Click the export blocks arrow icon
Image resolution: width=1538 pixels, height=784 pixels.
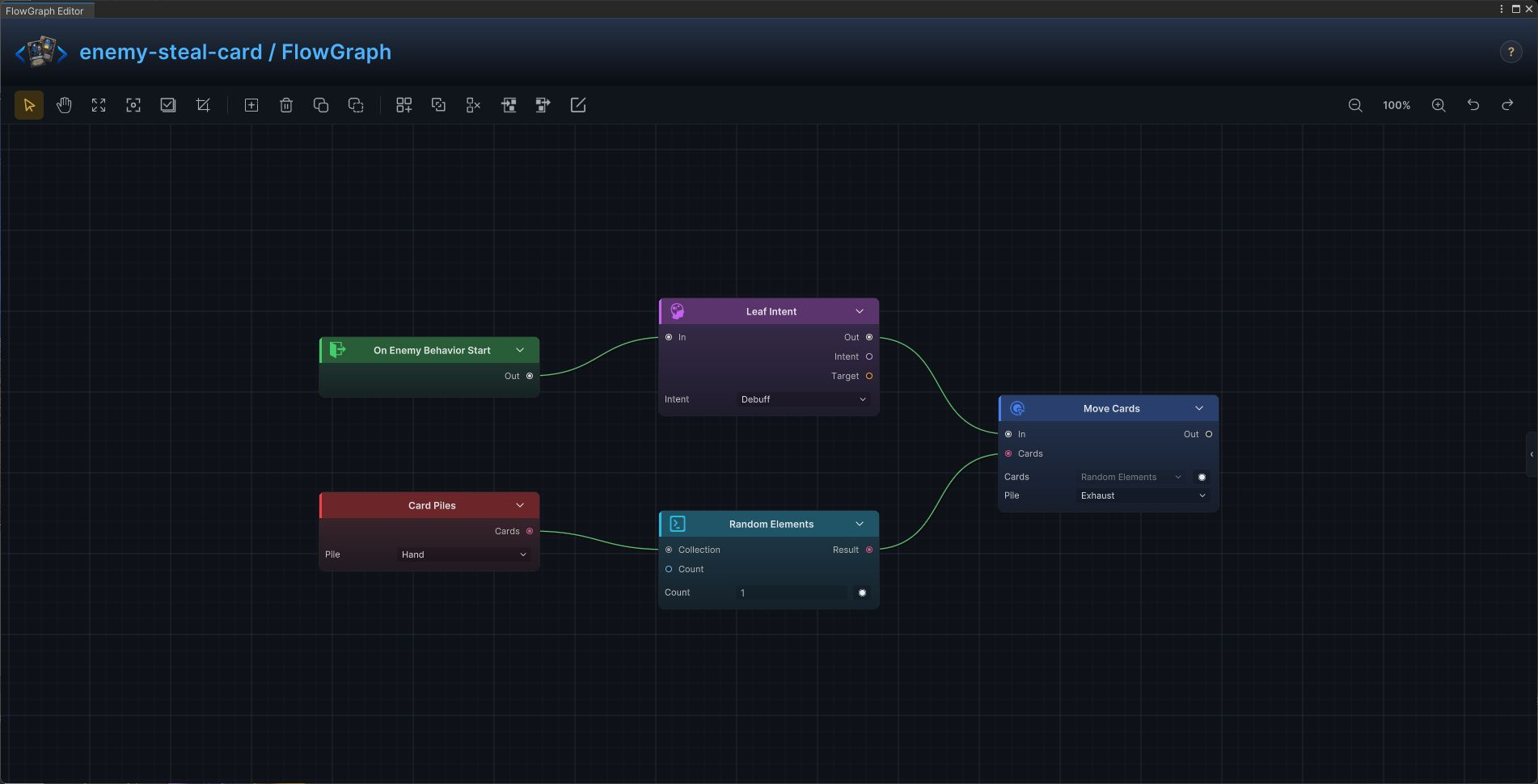pyautogui.click(x=543, y=105)
